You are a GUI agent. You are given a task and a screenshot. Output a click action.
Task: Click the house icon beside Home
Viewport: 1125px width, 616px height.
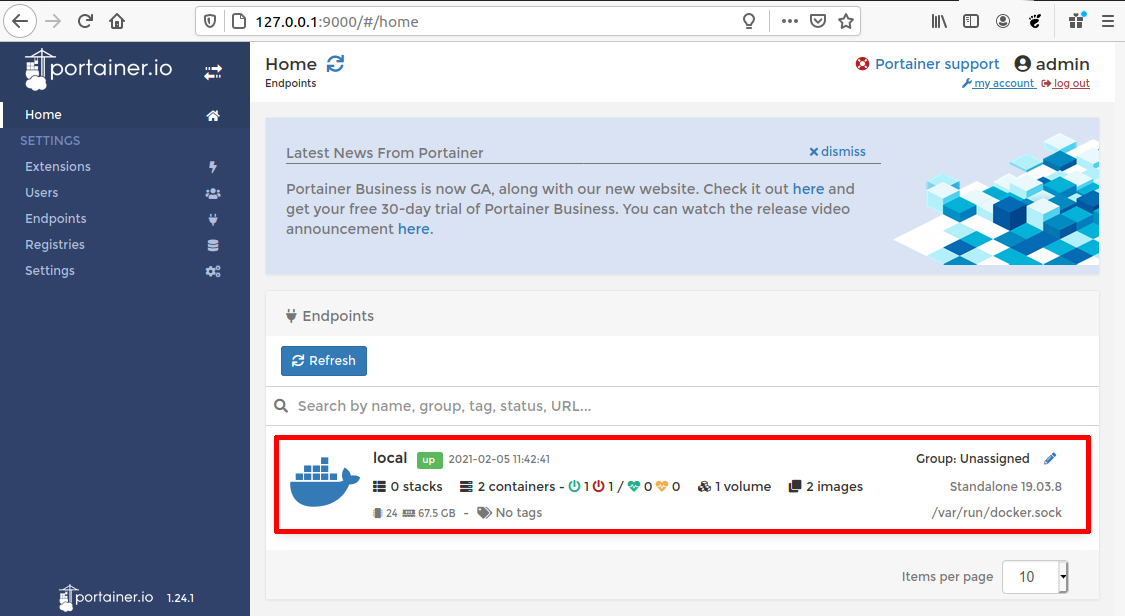point(213,115)
